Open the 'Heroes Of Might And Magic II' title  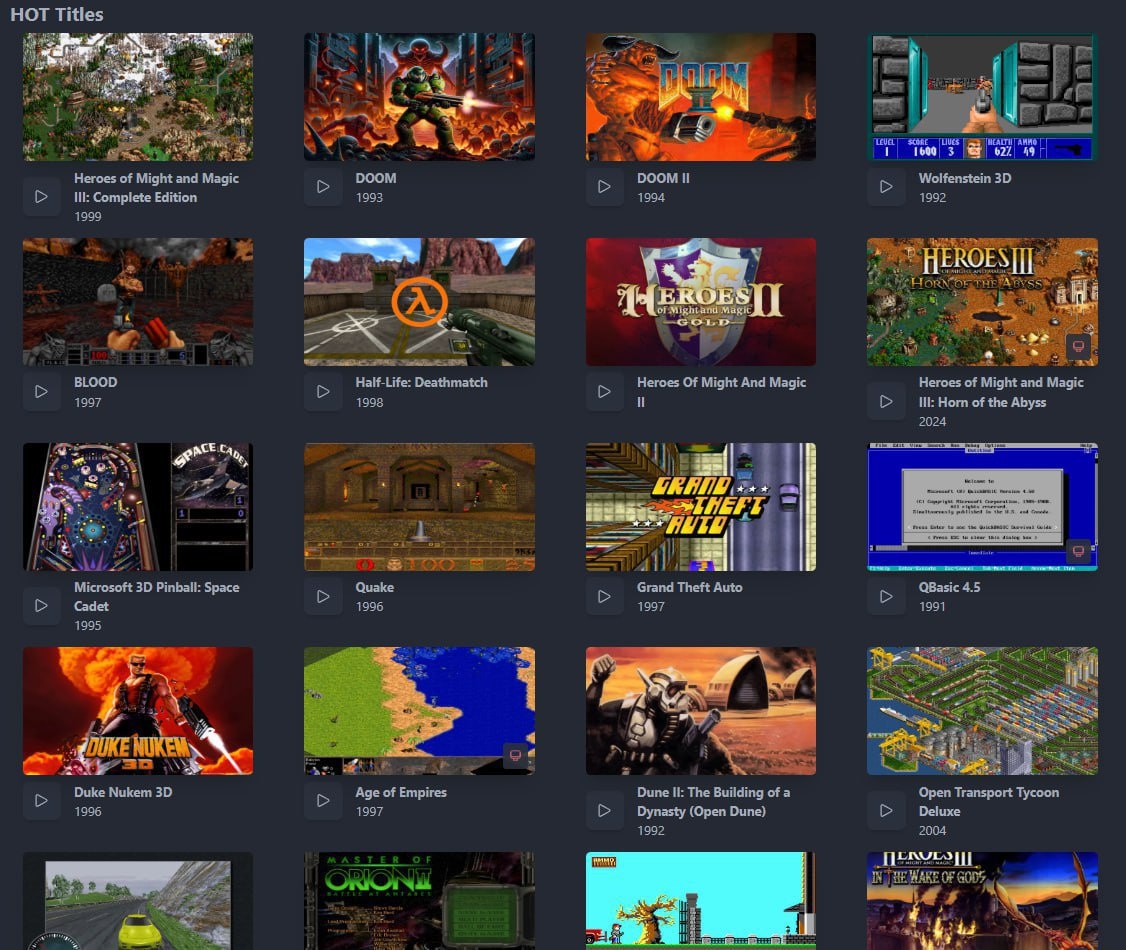click(x=721, y=392)
